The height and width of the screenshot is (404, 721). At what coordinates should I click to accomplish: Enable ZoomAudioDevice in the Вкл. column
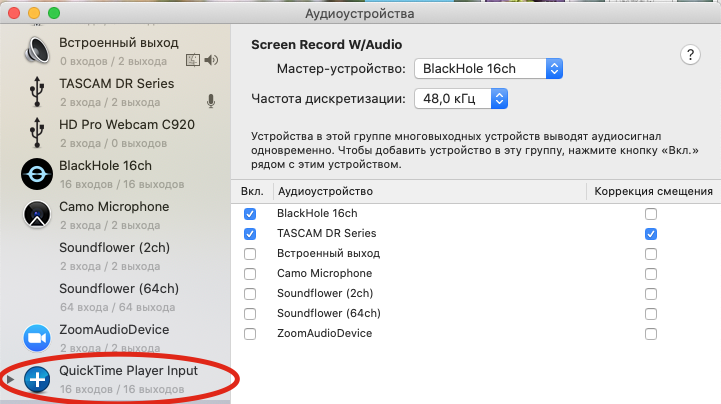pyautogui.click(x=250, y=334)
